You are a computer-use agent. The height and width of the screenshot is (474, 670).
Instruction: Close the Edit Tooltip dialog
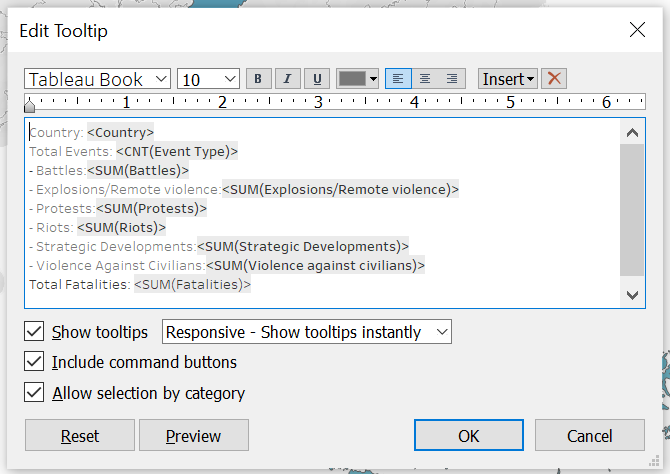coord(637,30)
